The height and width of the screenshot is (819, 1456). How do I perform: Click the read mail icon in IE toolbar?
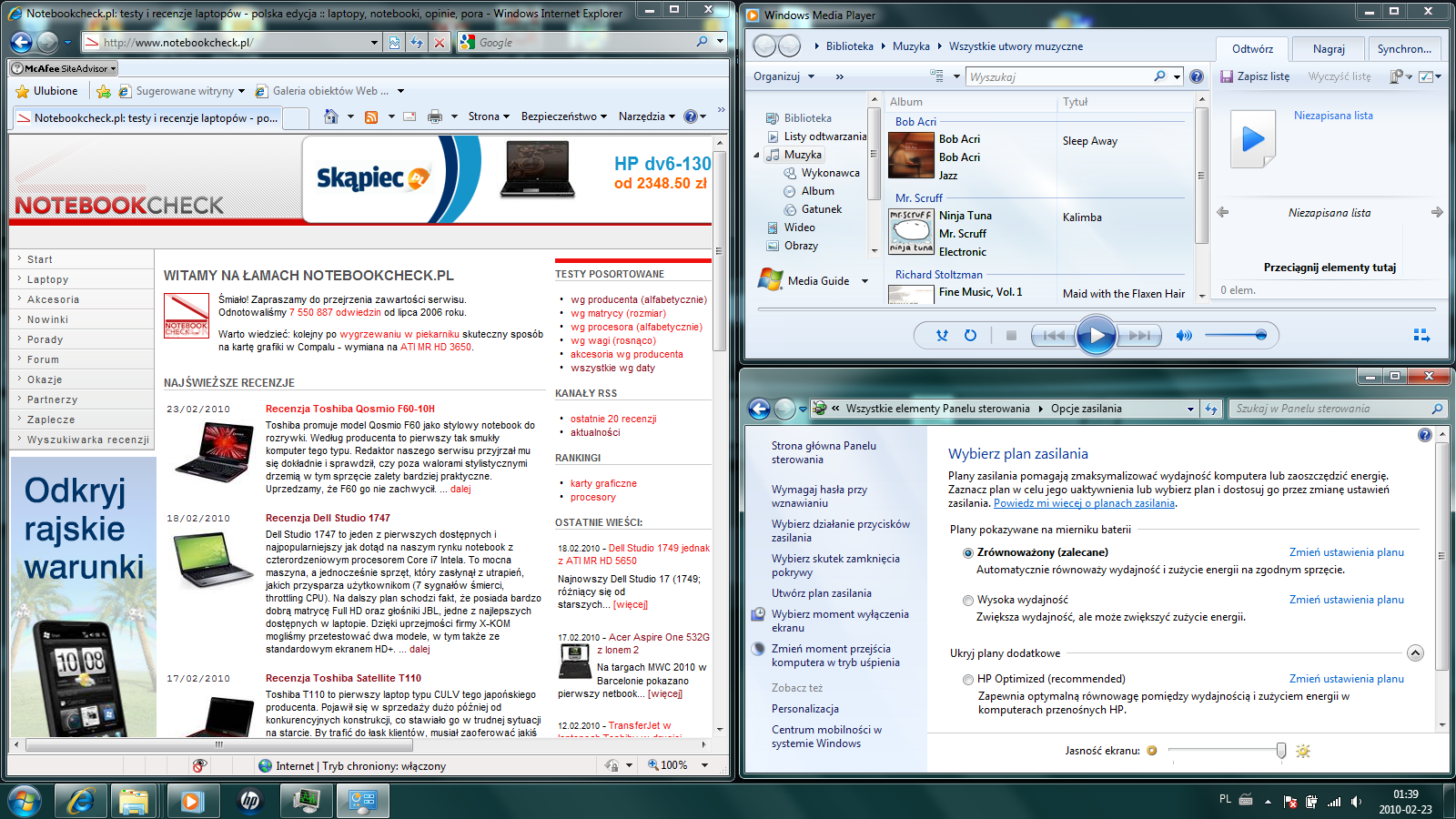pyautogui.click(x=409, y=116)
